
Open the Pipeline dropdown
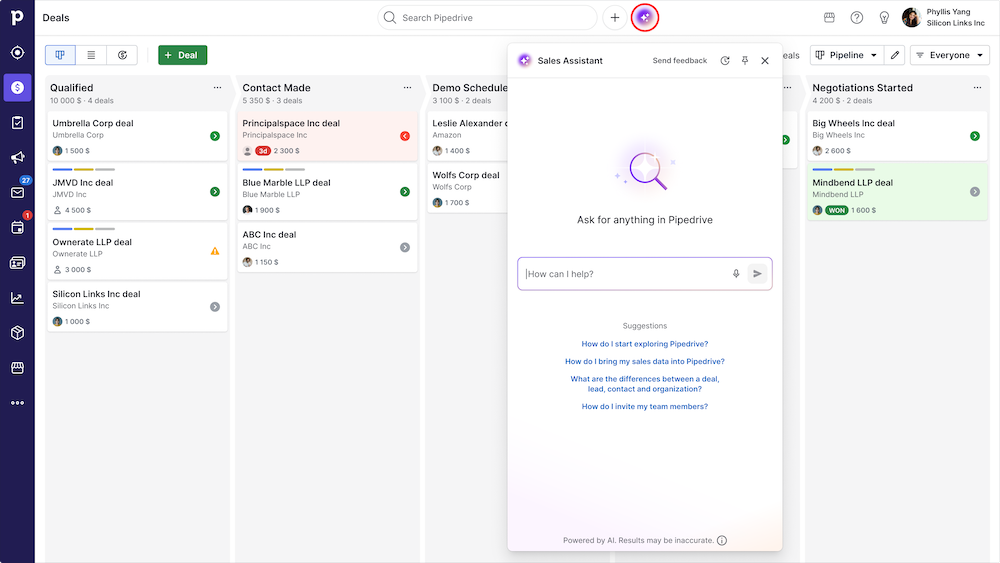(846, 55)
